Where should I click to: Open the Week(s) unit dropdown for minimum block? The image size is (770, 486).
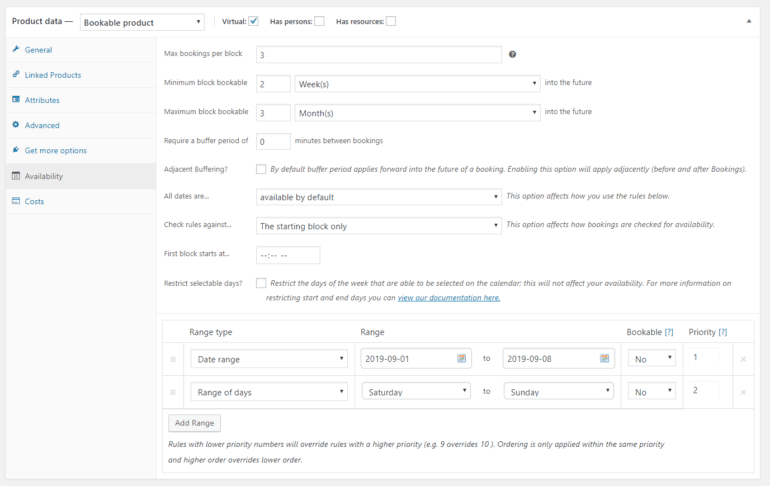417,84
